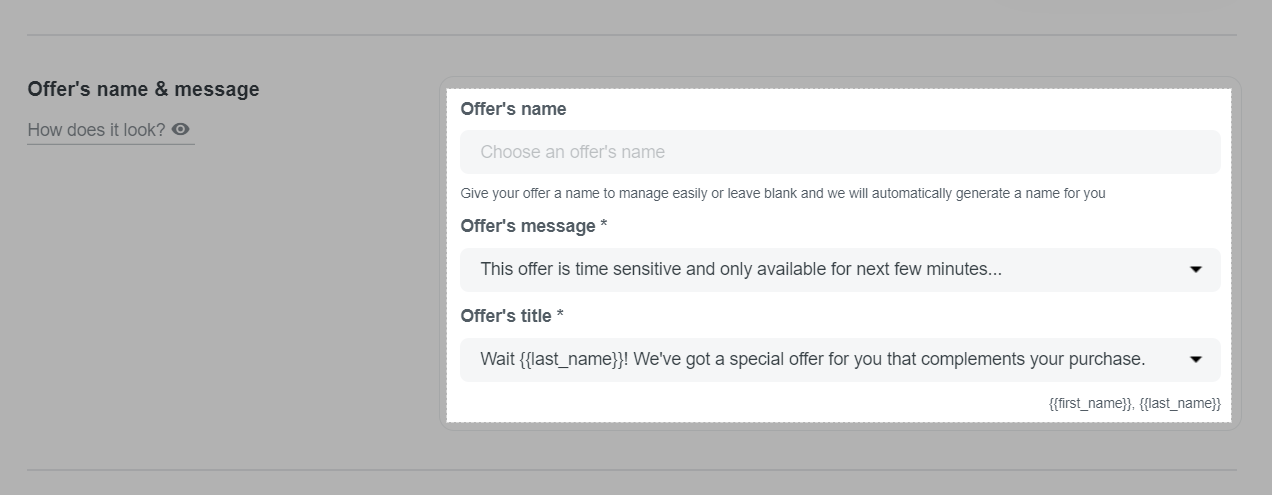
Task: Open the "How does it look?" preview link
Action: 97,130
